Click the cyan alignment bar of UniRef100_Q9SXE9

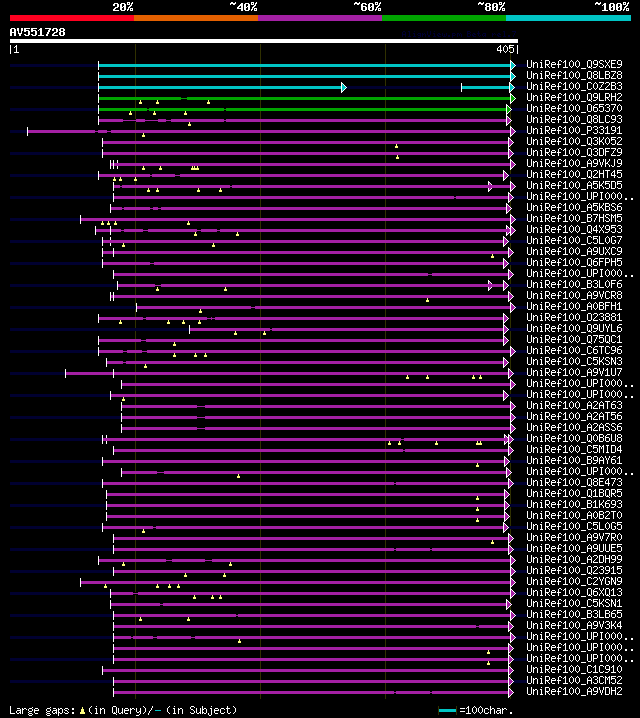307,65
